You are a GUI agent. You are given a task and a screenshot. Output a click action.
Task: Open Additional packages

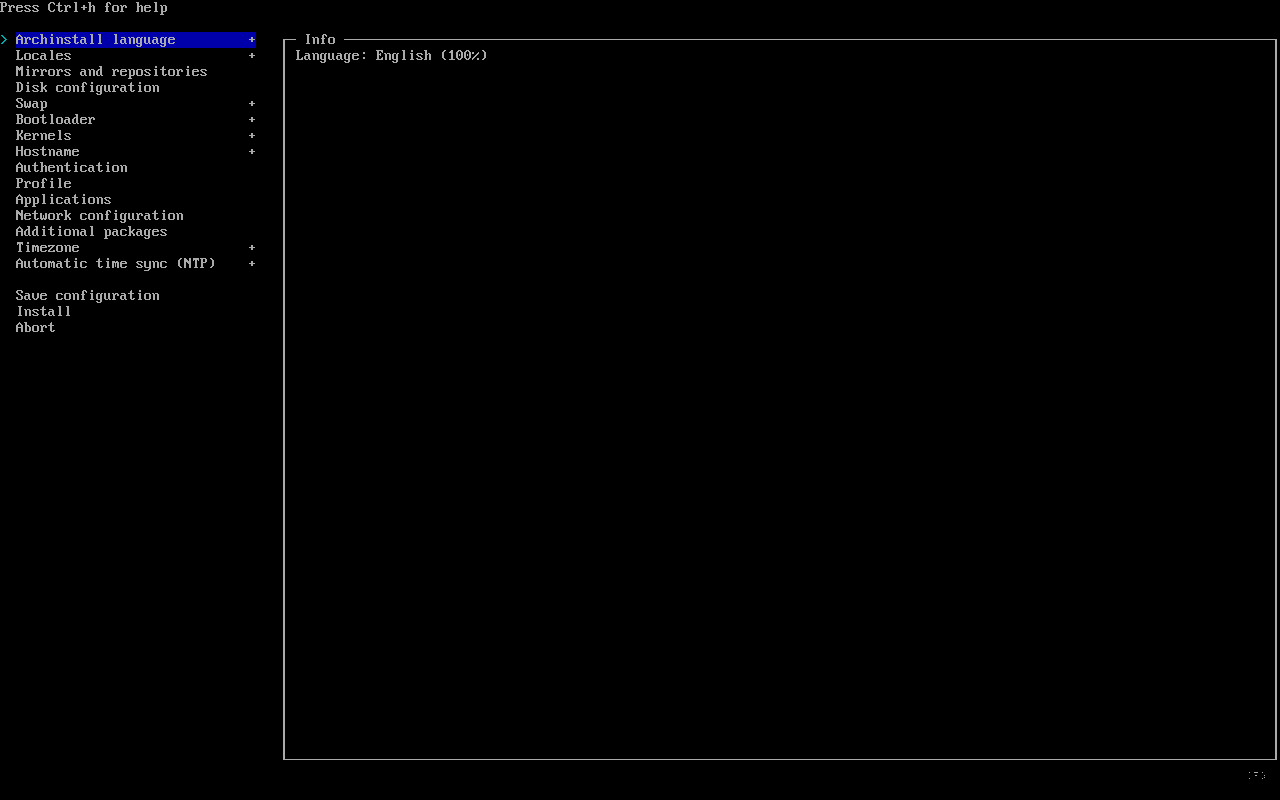91,231
